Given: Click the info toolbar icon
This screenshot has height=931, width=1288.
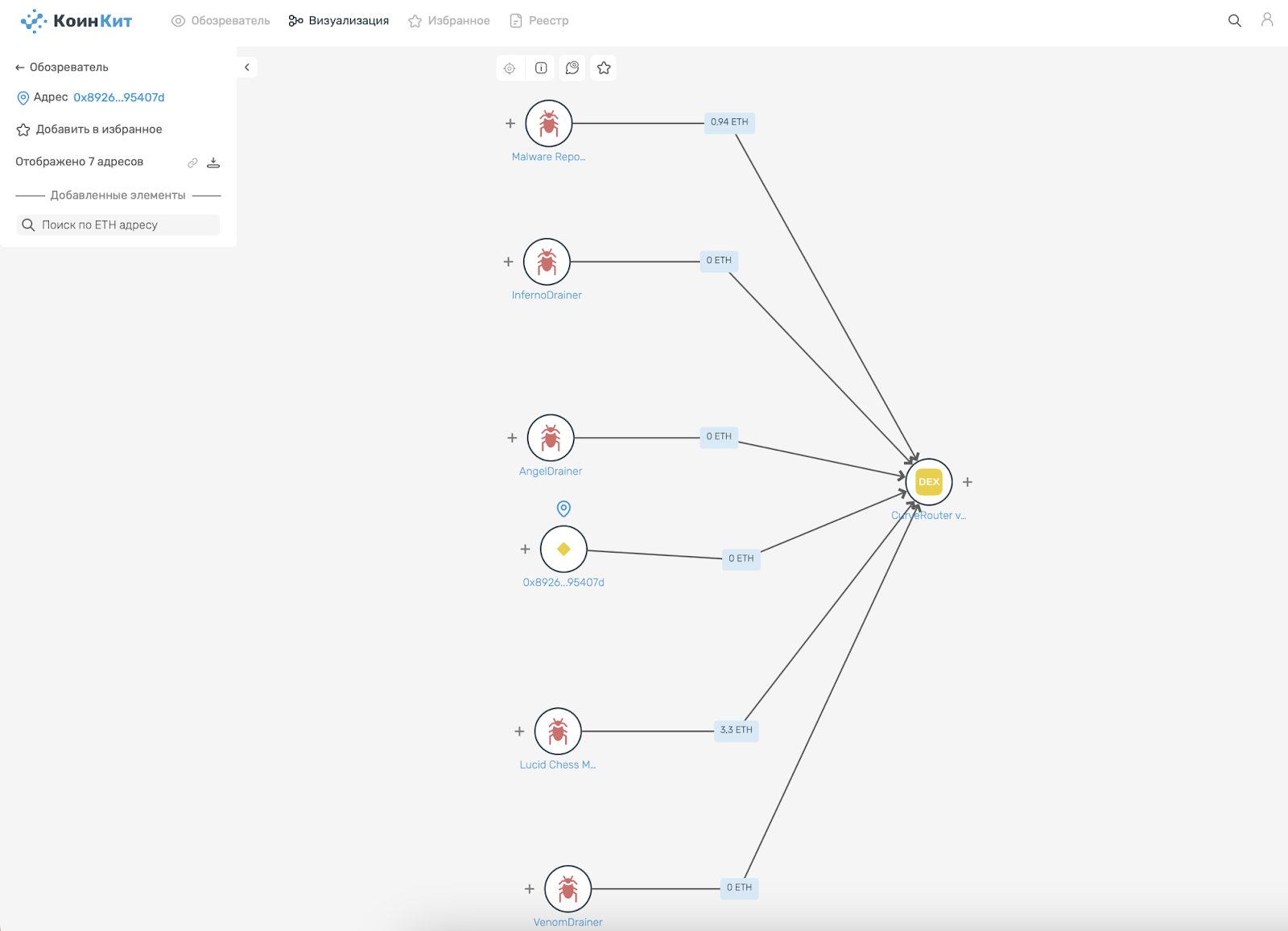Looking at the screenshot, I should pos(541,68).
